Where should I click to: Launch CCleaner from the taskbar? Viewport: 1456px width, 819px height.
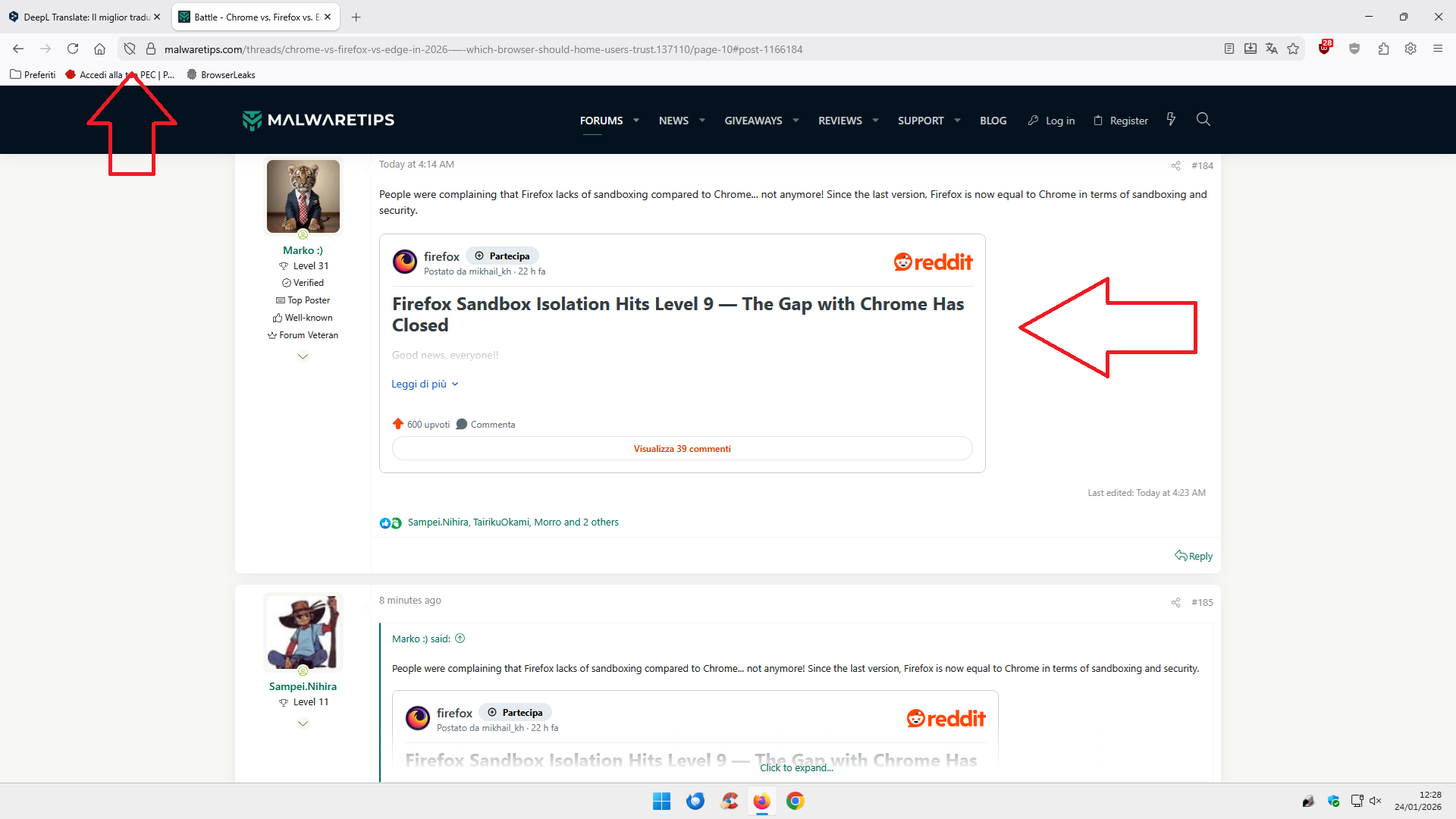(x=730, y=801)
